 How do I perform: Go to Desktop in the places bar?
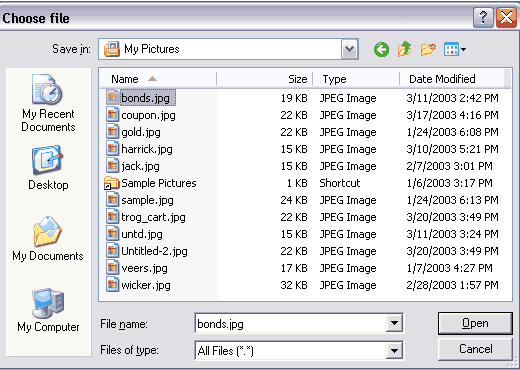pyautogui.click(x=48, y=167)
